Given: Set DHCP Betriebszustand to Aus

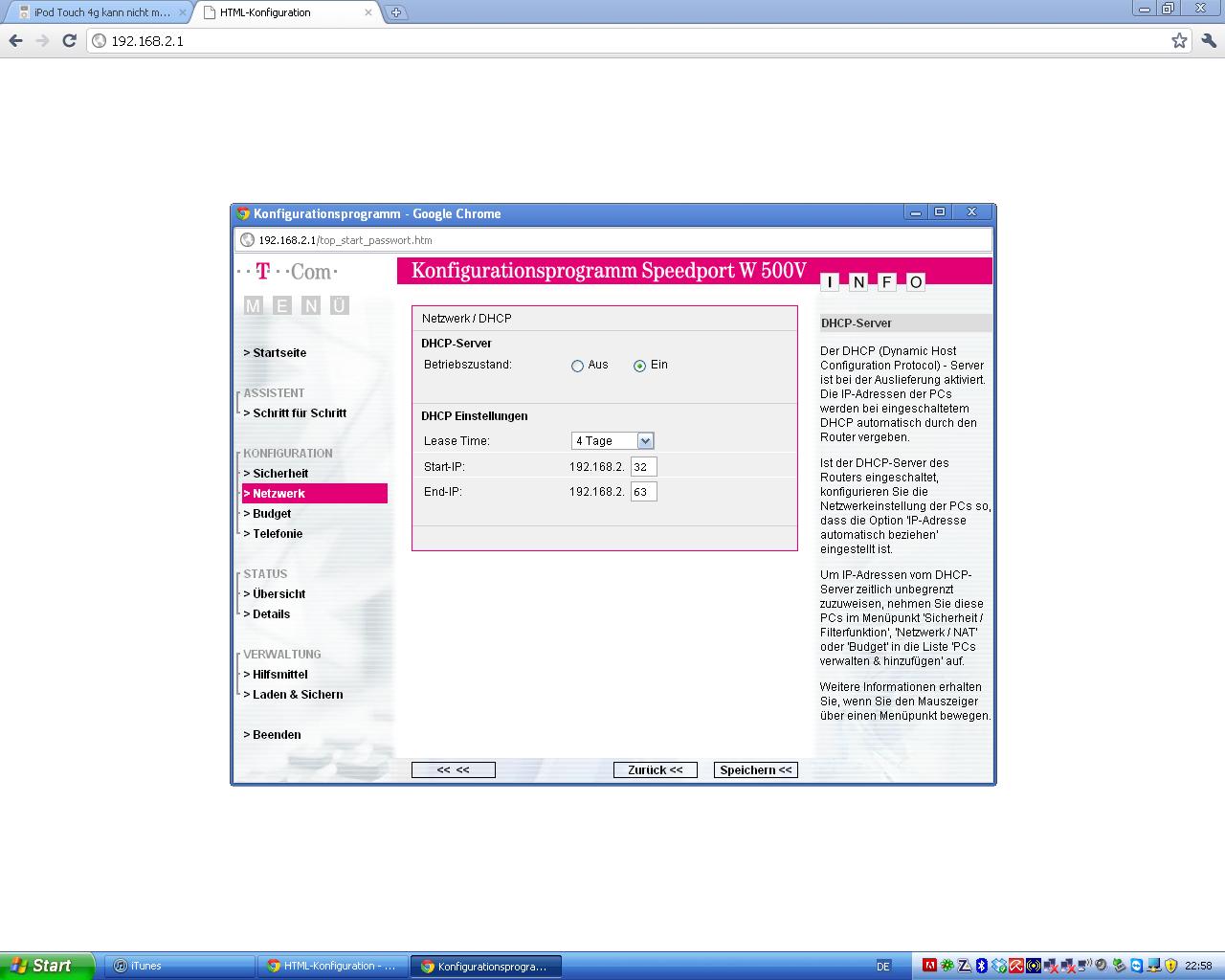Looking at the screenshot, I should (577, 366).
